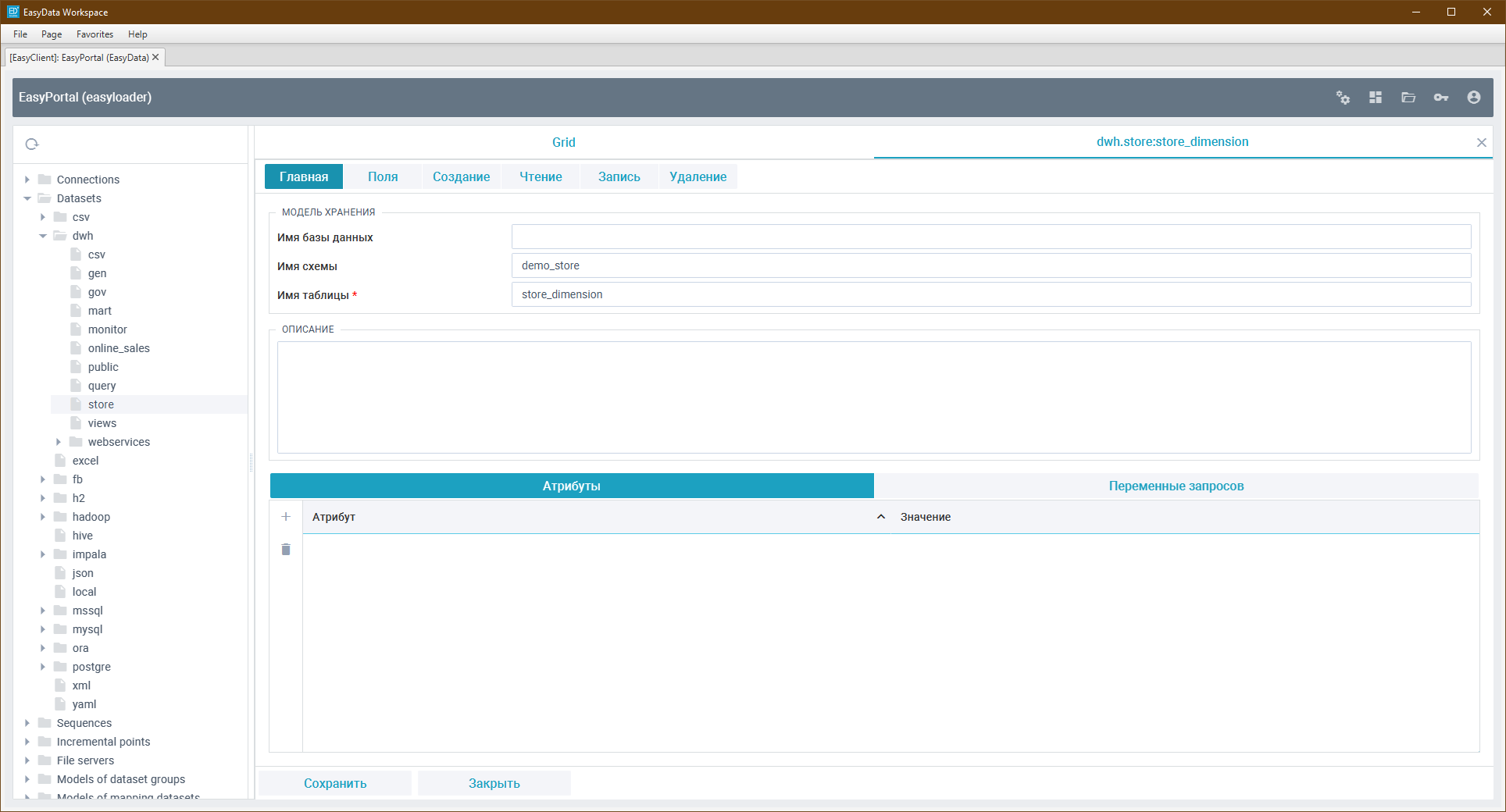The height and width of the screenshot is (812, 1506).
Task: Select the excel item in tree
Action: coord(85,461)
